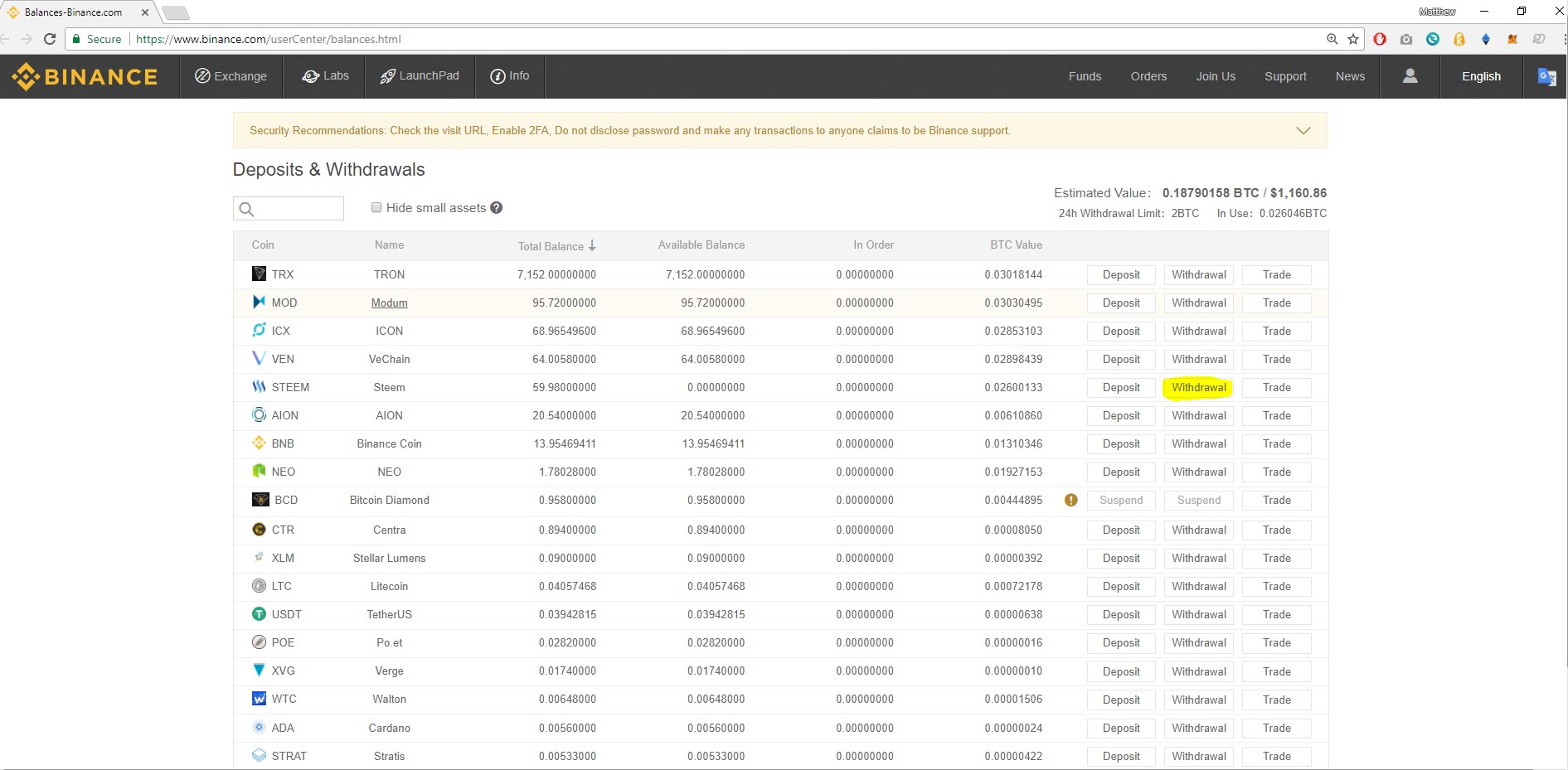Click the Estimated Value 0.18790158 BTC text

(1211, 193)
